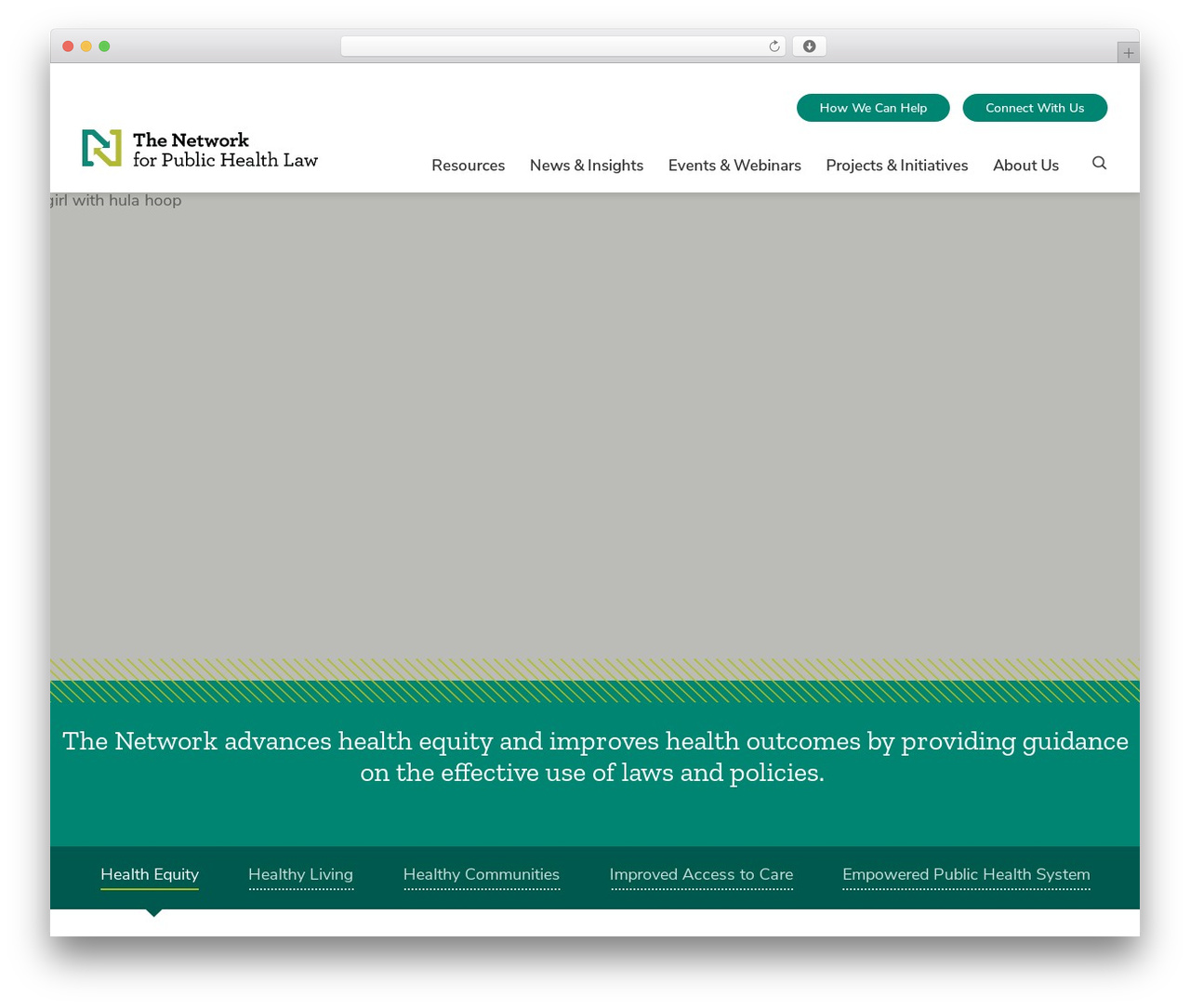Click the browser download icon

tap(809, 46)
